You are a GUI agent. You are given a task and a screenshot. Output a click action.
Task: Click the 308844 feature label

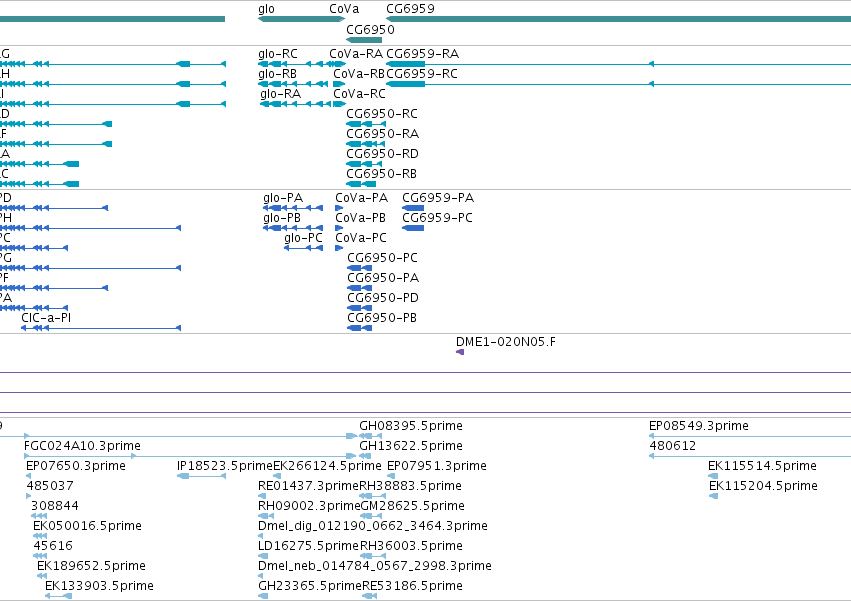[x=55, y=506]
